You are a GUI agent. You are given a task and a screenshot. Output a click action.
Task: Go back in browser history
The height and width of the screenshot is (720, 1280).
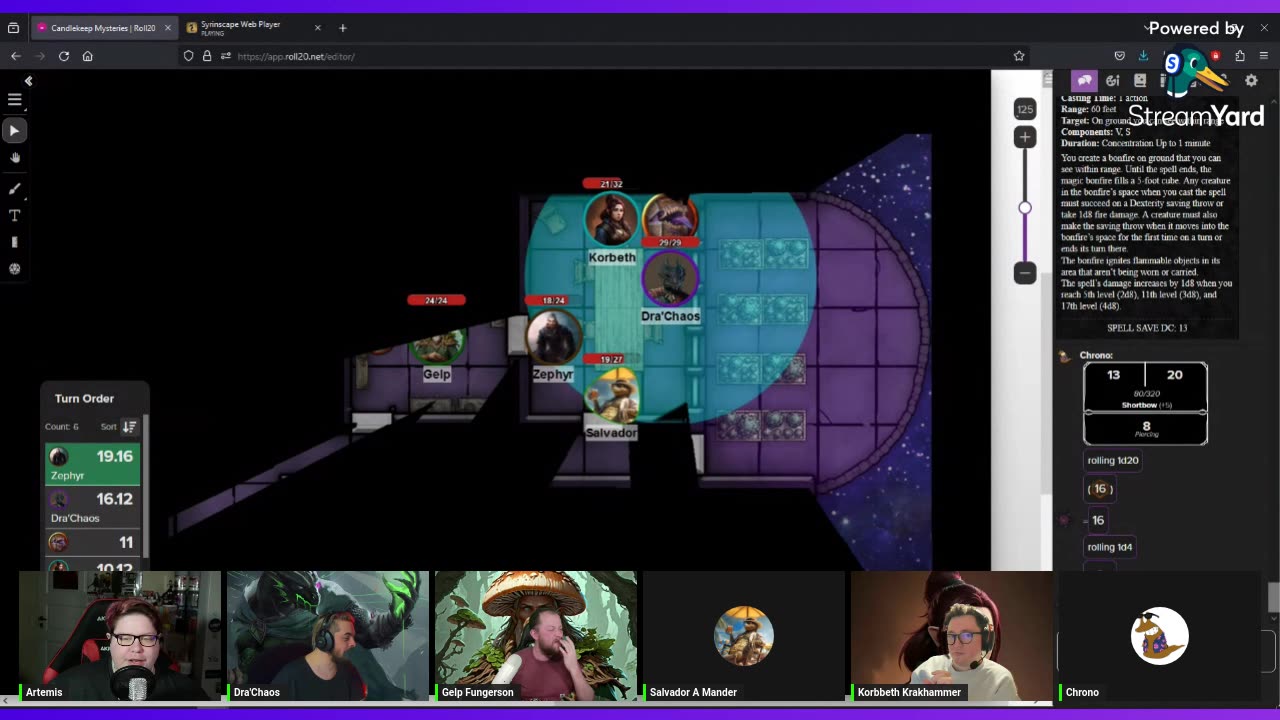(15, 56)
